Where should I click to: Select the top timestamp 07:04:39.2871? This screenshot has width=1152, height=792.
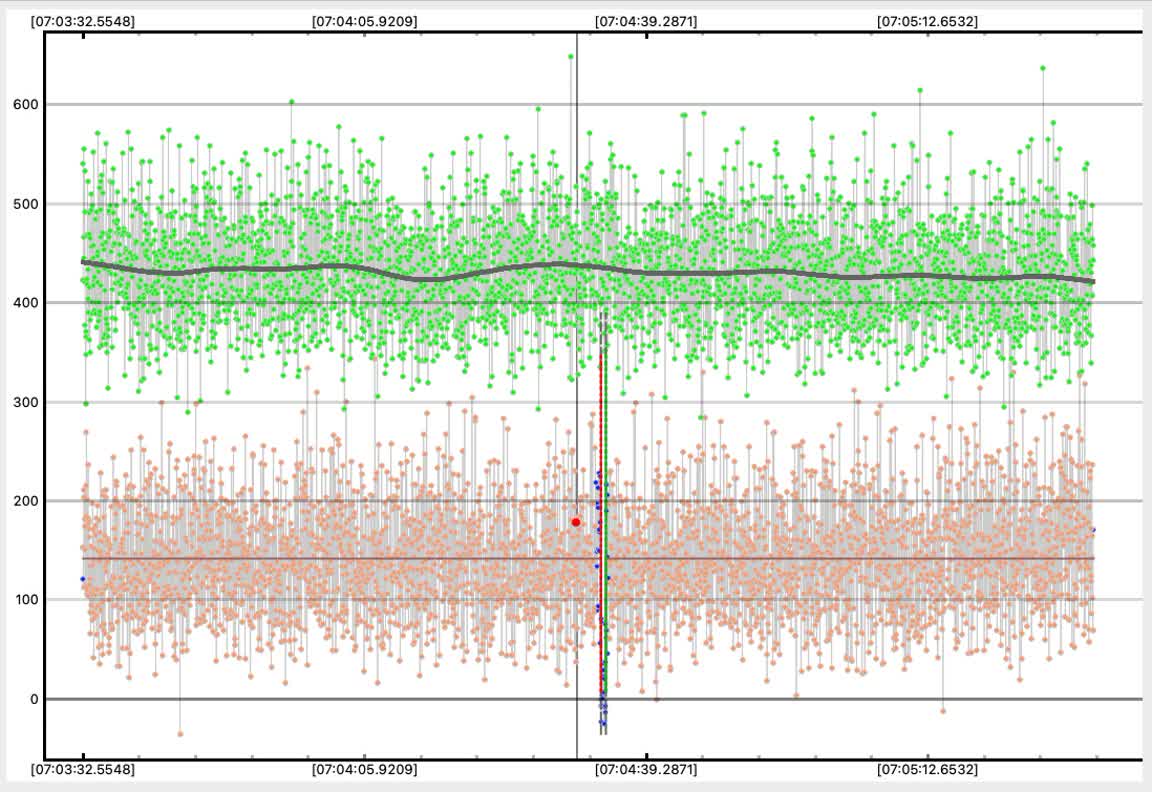coord(646,21)
